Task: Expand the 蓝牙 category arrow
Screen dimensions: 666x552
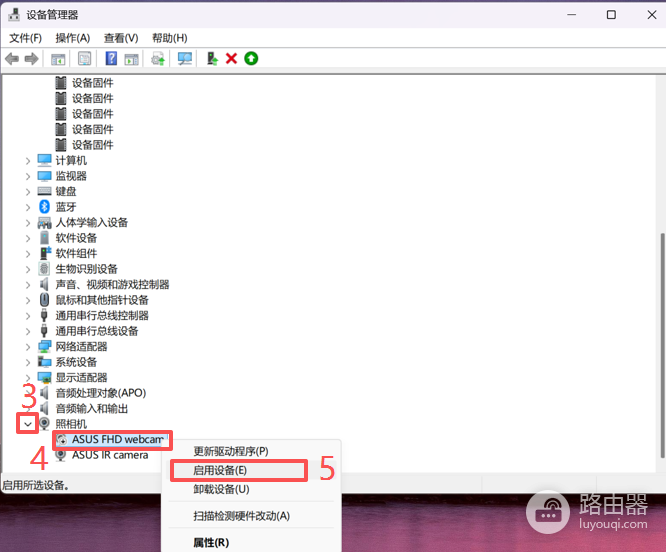Action: pyautogui.click(x=28, y=207)
